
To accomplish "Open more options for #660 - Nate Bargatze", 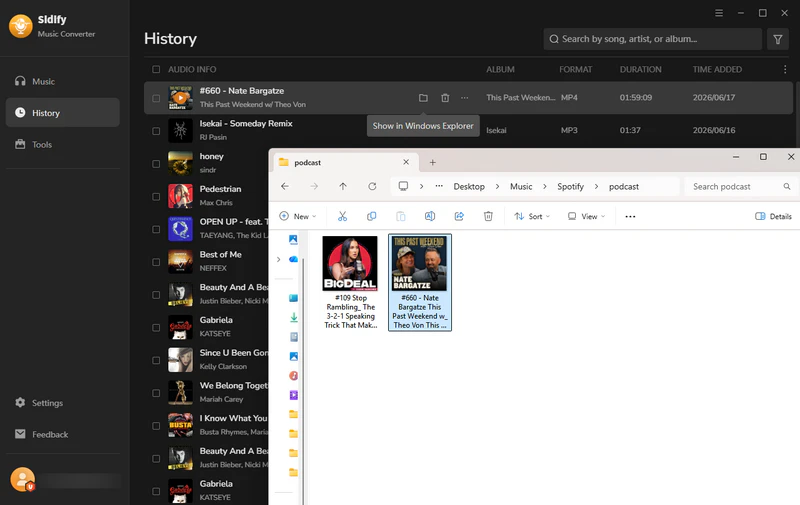I will pyautogui.click(x=464, y=97).
